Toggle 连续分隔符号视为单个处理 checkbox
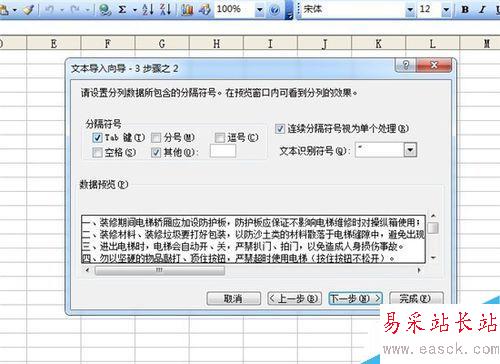 tap(280, 129)
